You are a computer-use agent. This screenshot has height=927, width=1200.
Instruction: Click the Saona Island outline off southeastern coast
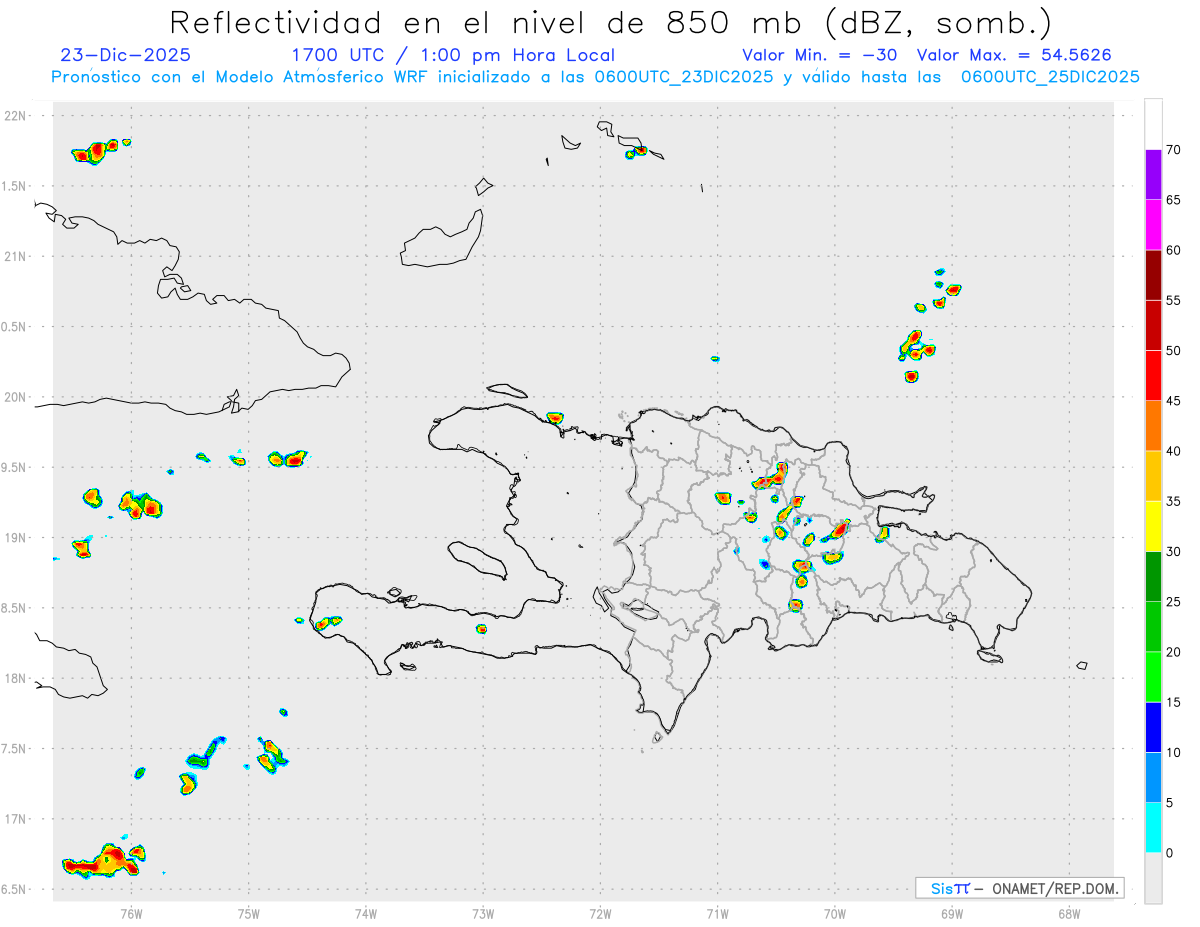pyautogui.click(x=990, y=656)
